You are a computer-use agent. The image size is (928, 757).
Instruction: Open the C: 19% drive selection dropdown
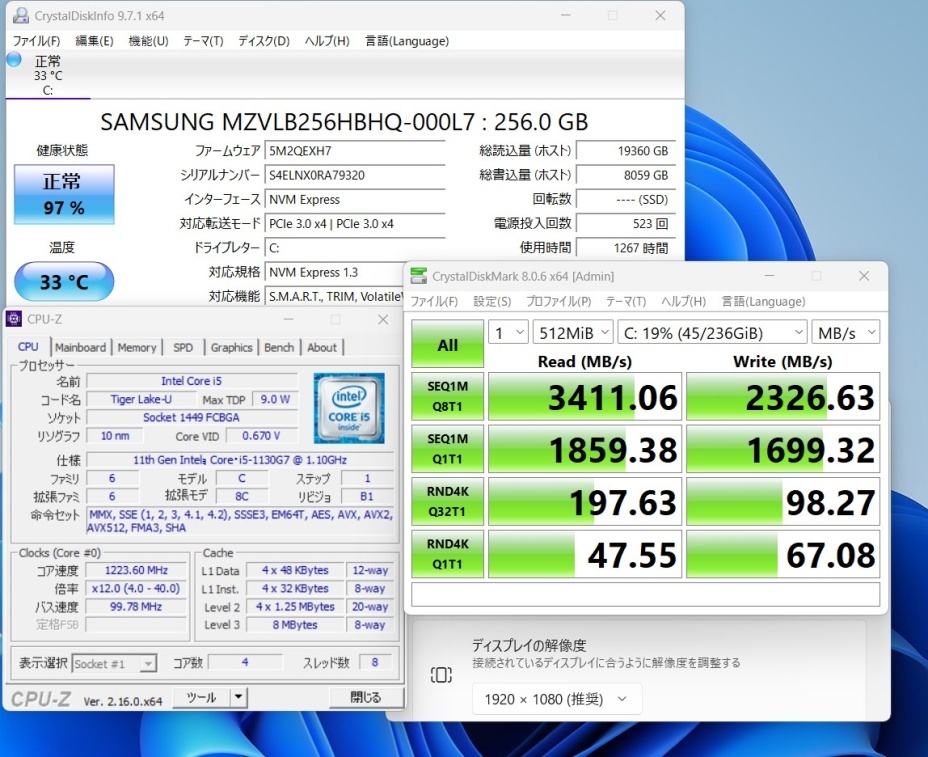click(x=712, y=333)
